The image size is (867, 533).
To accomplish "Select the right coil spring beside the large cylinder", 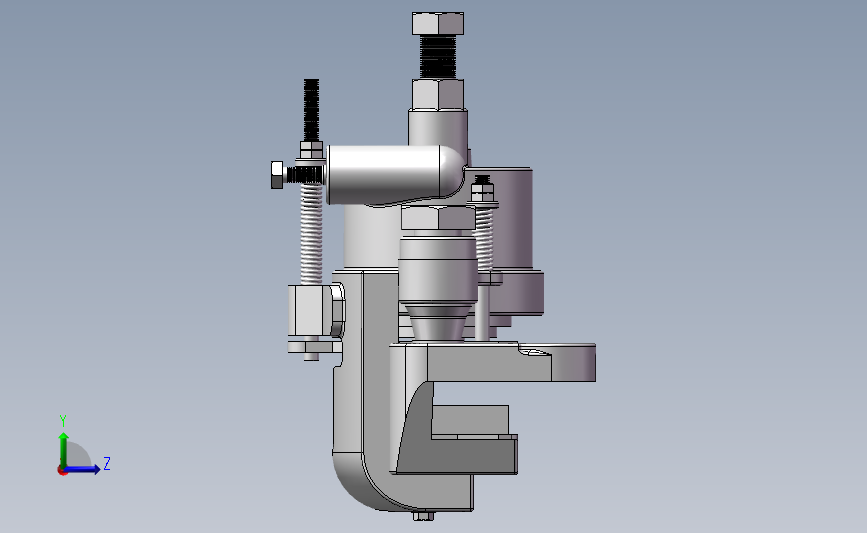I will pyautogui.click(x=484, y=239).
